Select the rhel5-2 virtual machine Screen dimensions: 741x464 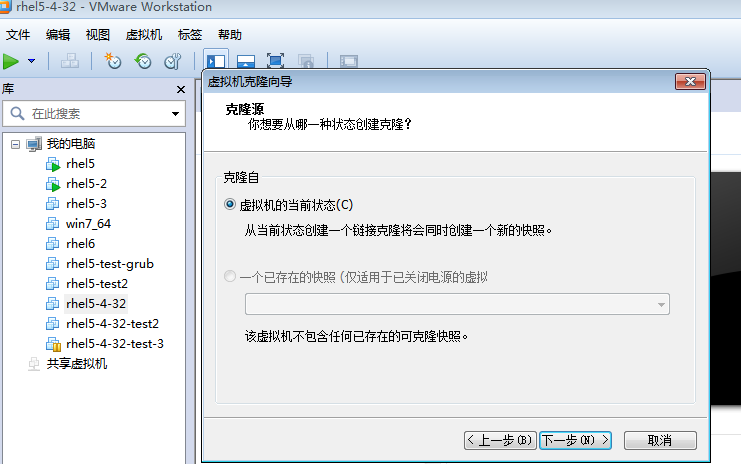tap(86, 184)
